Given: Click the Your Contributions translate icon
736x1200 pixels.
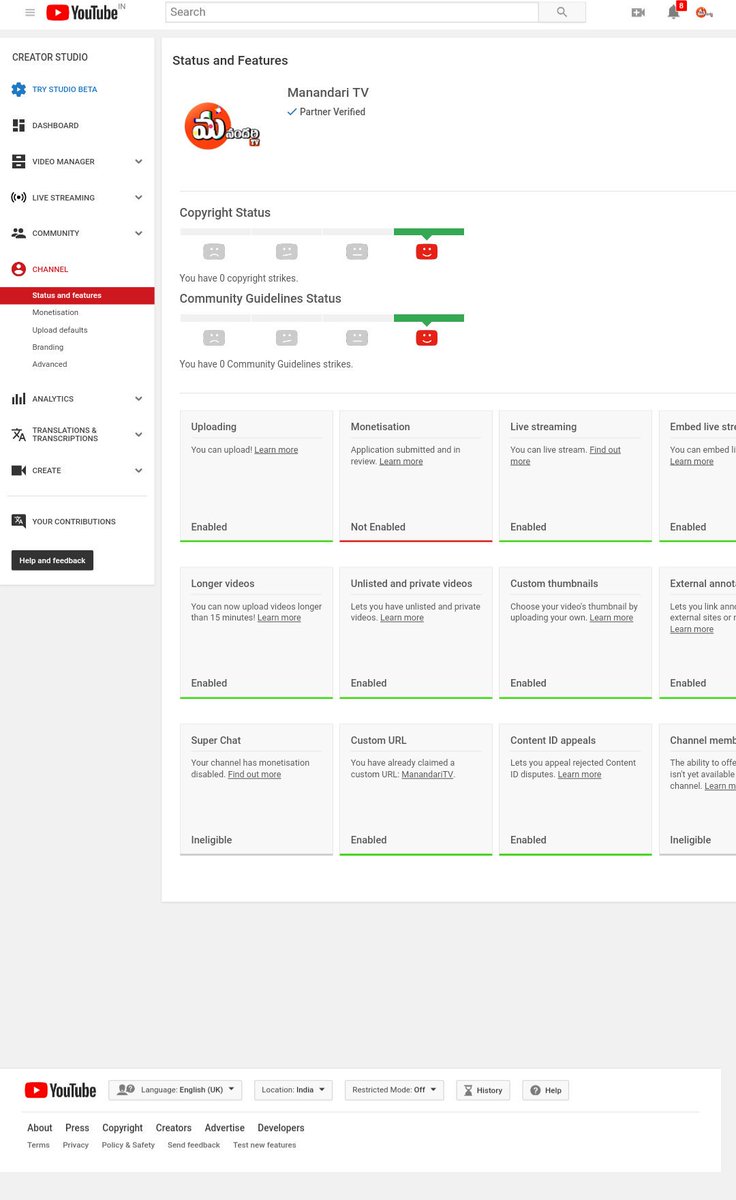Looking at the screenshot, I should click(x=18, y=521).
